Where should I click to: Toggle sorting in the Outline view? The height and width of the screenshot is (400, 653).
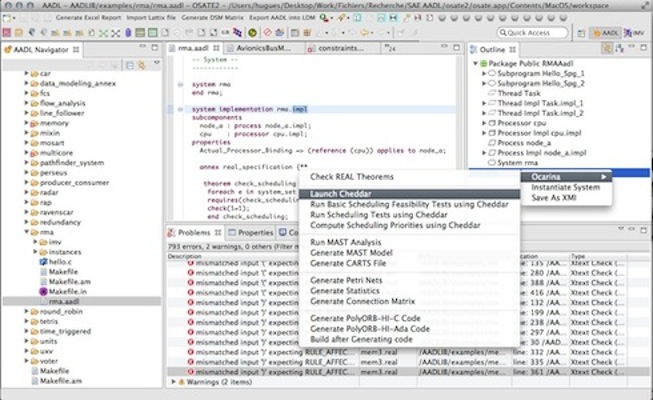point(620,49)
